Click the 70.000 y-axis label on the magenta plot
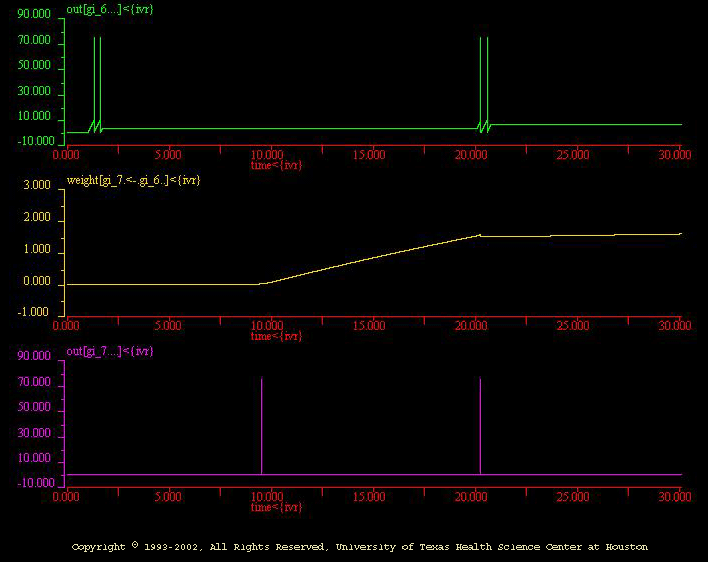Screen dimensions: 708x562 pyautogui.click(x=34, y=382)
